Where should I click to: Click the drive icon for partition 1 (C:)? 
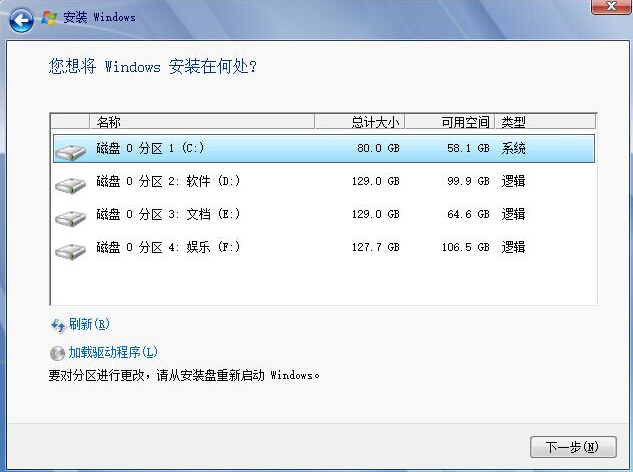[70, 152]
